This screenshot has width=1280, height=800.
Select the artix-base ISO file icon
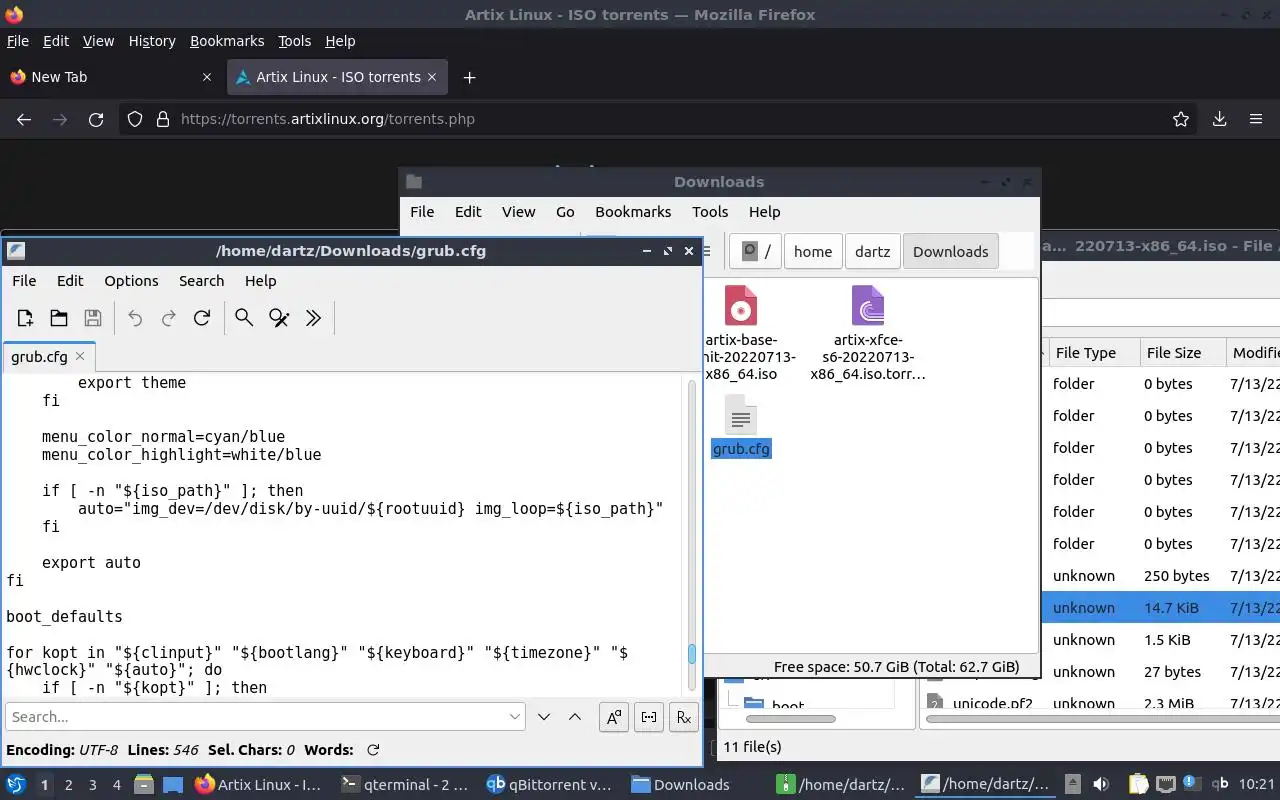[x=741, y=306]
